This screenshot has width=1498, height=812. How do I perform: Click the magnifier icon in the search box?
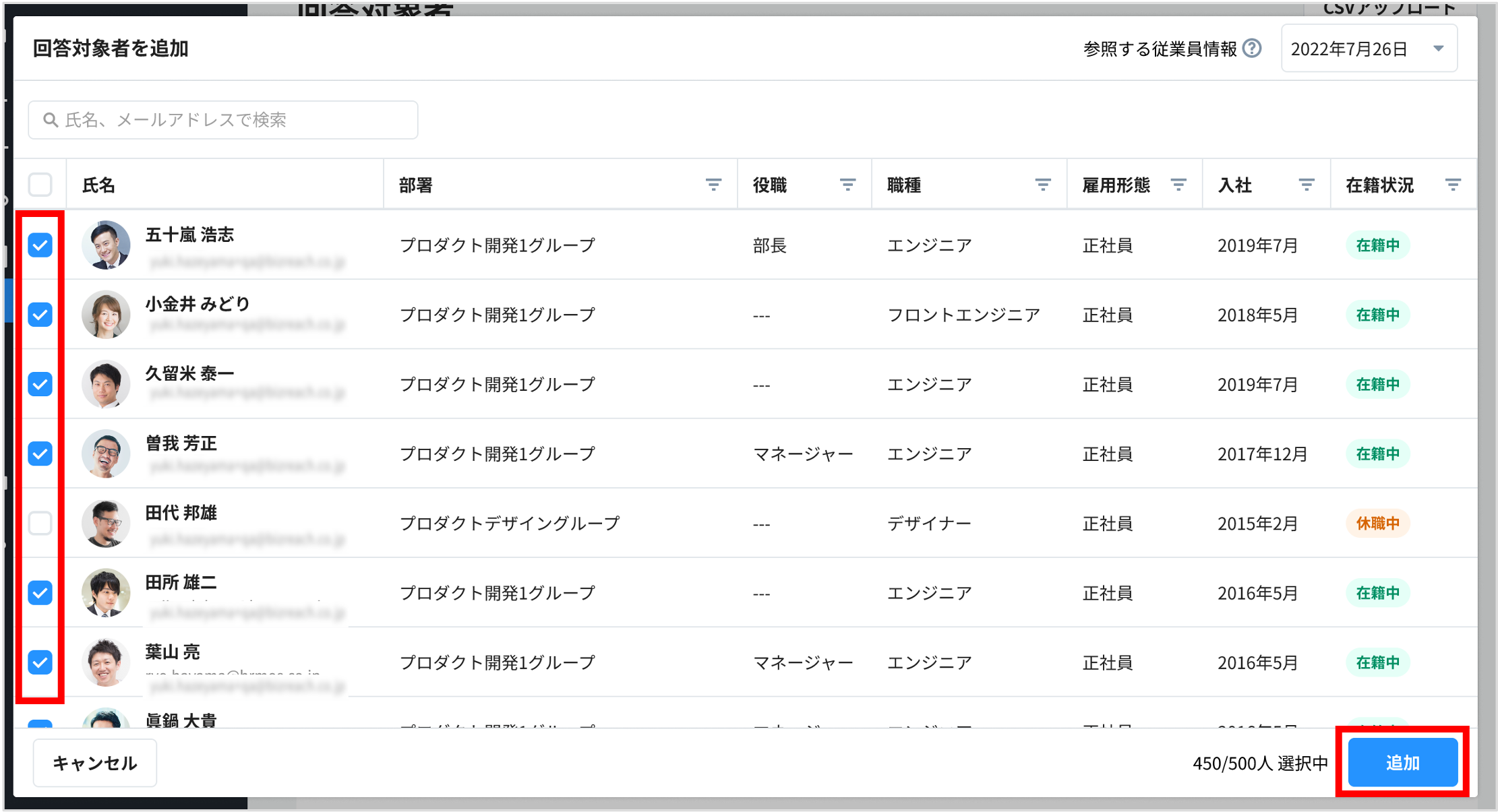(51, 119)
